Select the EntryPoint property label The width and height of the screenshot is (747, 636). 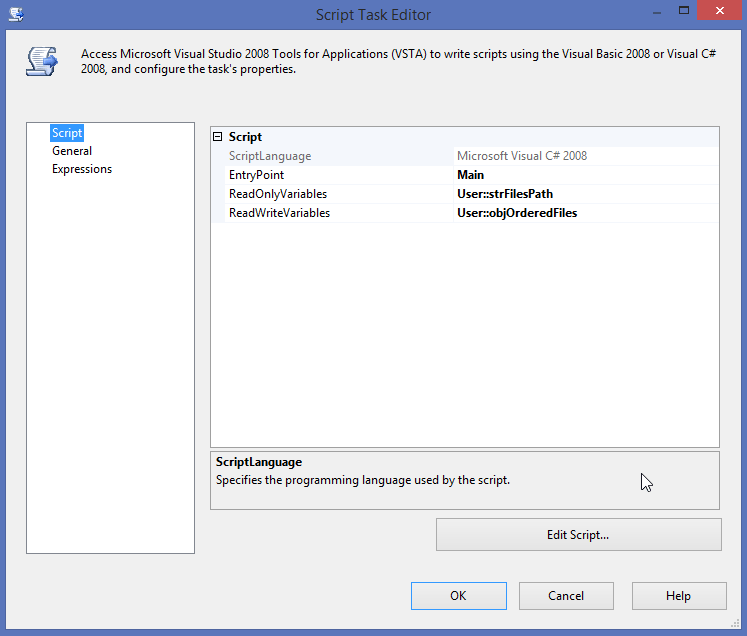256,175
